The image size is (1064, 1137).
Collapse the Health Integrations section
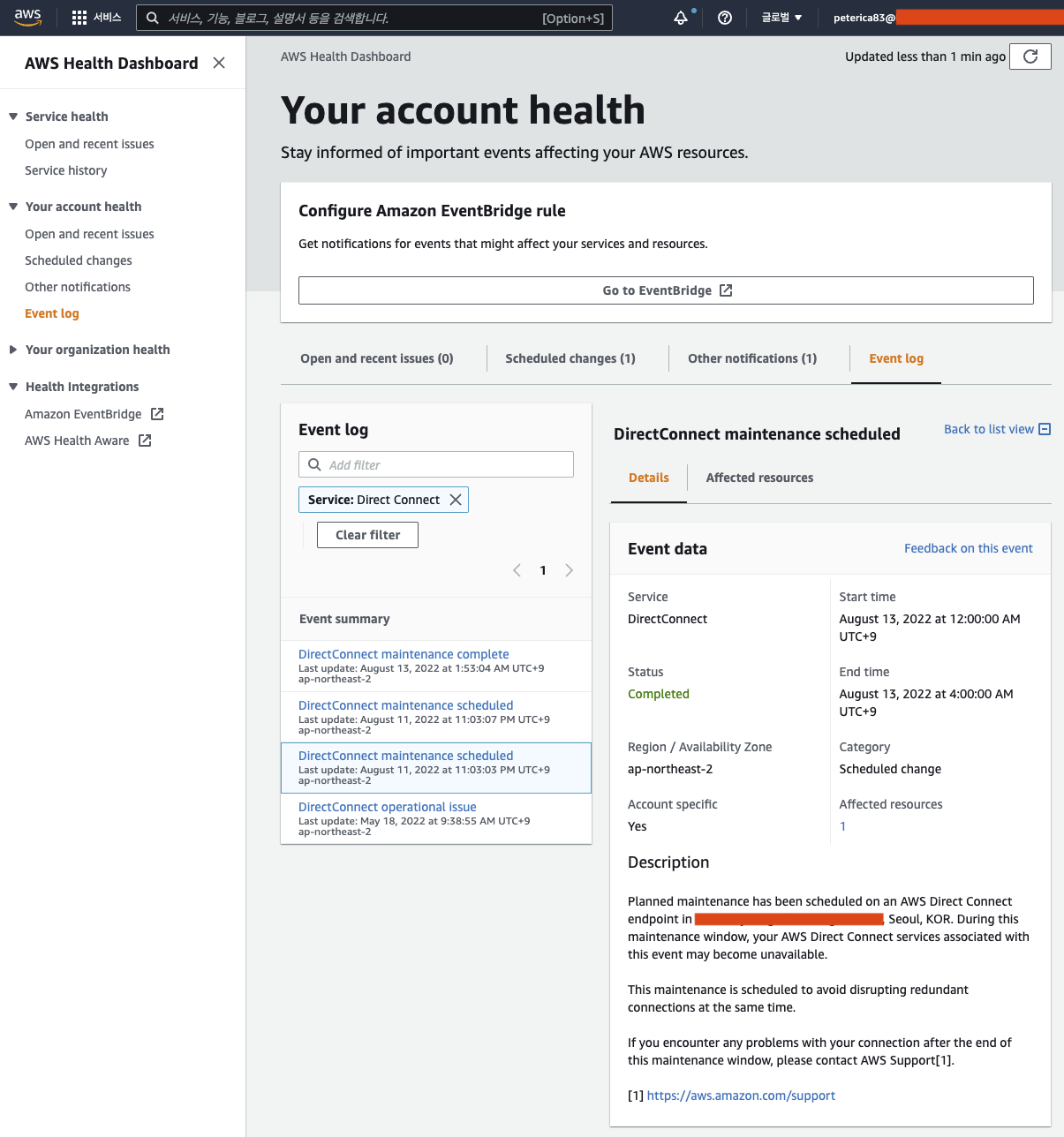pyautogui.click(x=13, y=387)
